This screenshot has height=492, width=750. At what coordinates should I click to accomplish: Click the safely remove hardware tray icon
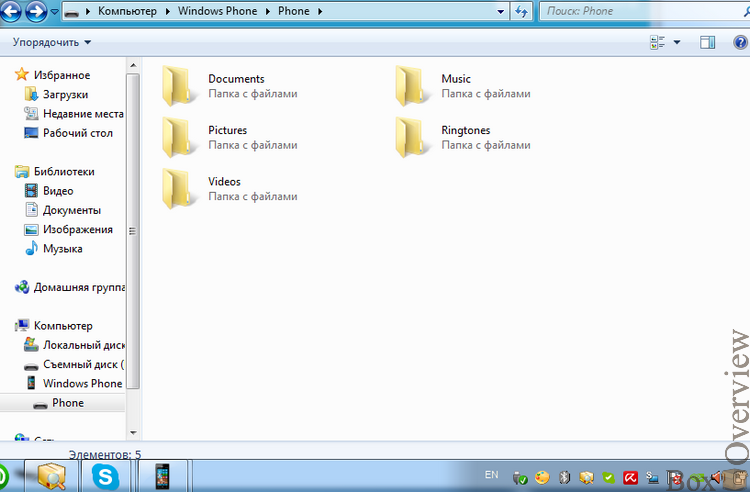tap(520, 477)
